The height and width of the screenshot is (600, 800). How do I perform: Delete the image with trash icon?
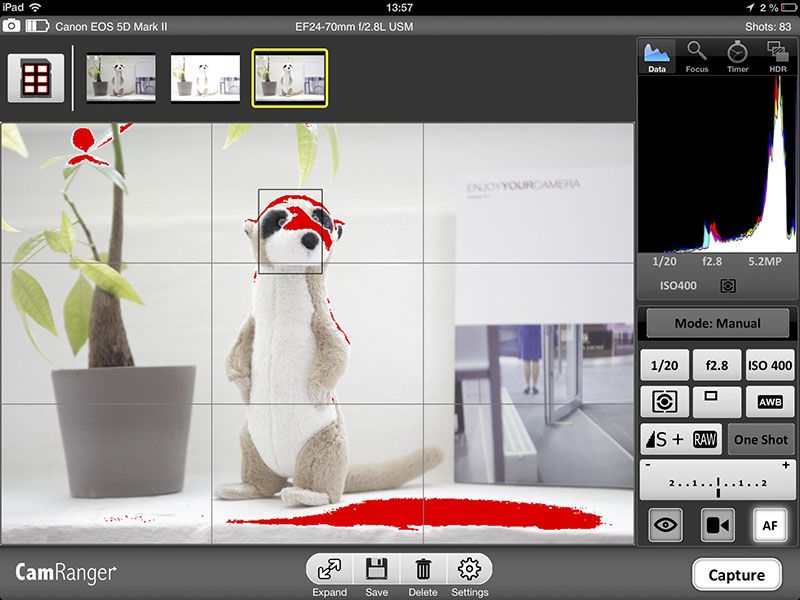[423, 571]
